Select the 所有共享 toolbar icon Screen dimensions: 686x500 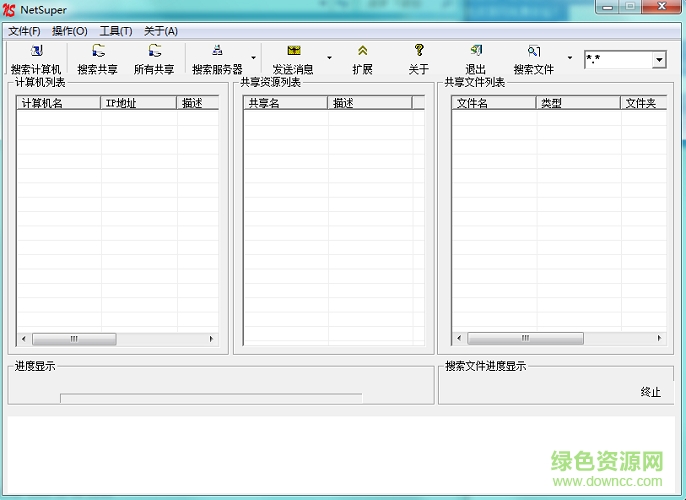(x=154, y=51)
